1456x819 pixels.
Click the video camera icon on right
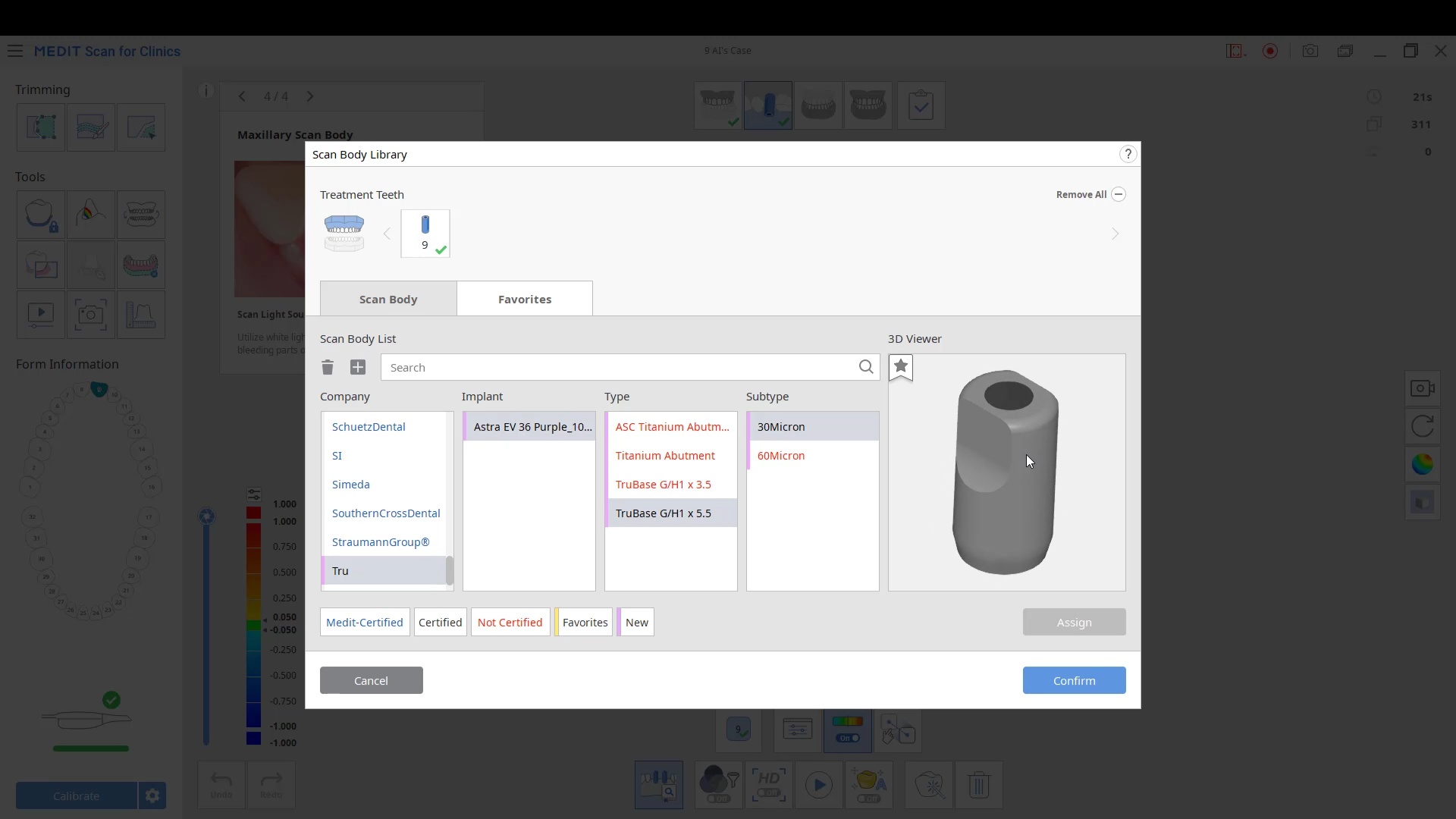(1423, 388)
